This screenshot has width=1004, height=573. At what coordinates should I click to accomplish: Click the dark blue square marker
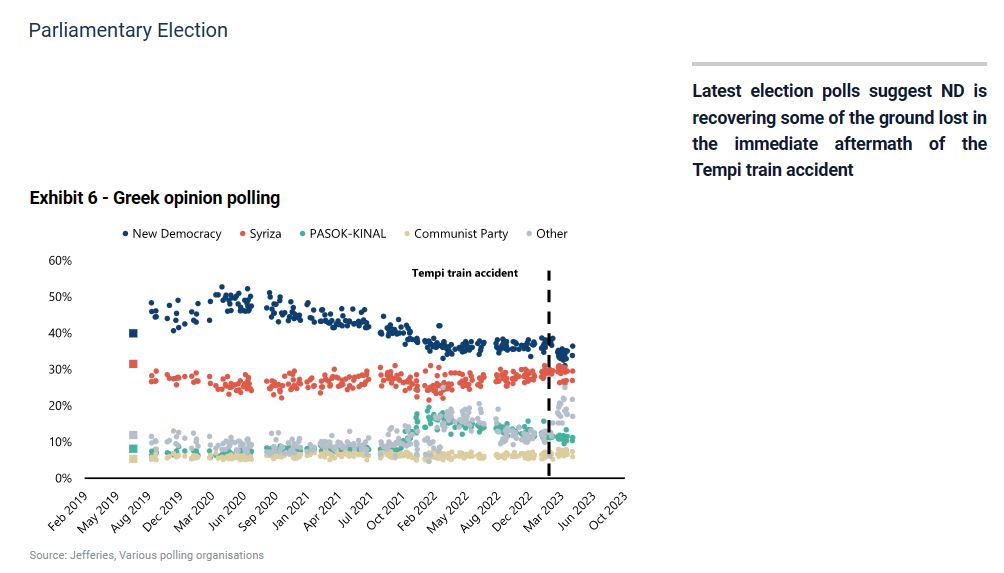click(133, 333)
